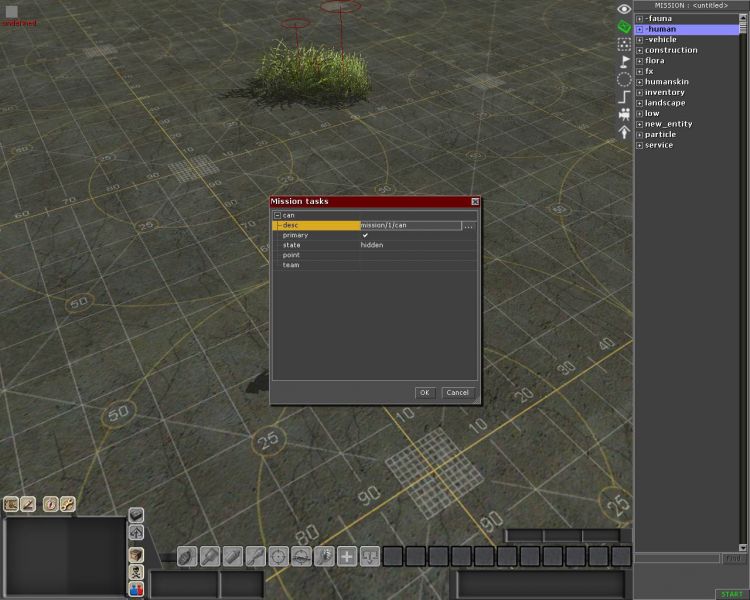Select the 'state' row in Mission tasks

[x=375, y=245]
